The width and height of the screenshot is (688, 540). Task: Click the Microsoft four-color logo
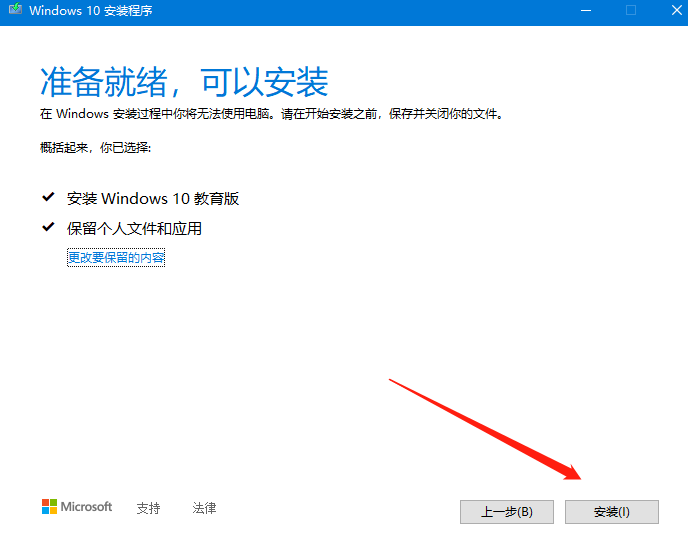(50, 507)
